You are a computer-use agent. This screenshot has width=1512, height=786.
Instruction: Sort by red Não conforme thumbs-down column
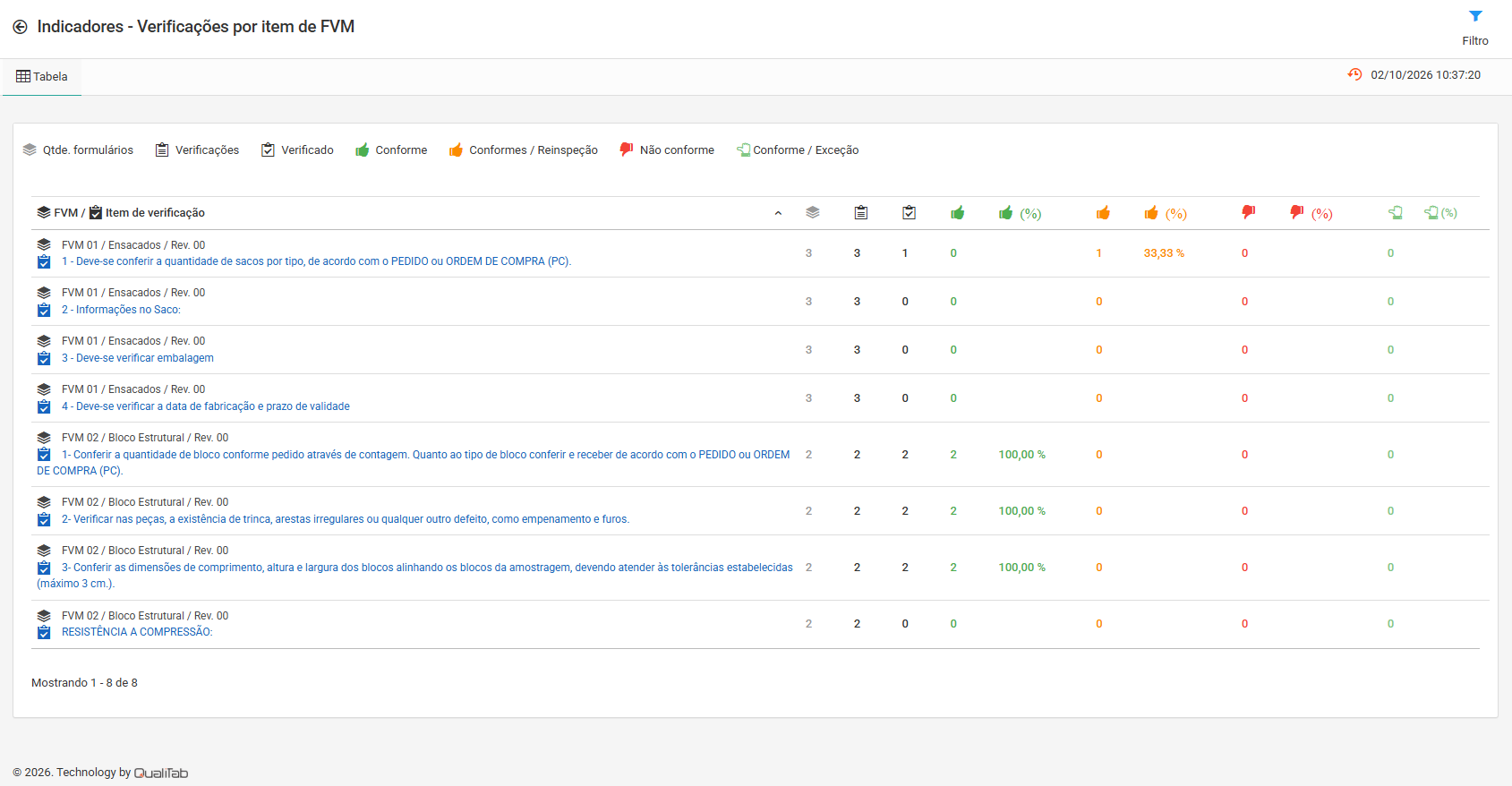tap(1248, 213)
